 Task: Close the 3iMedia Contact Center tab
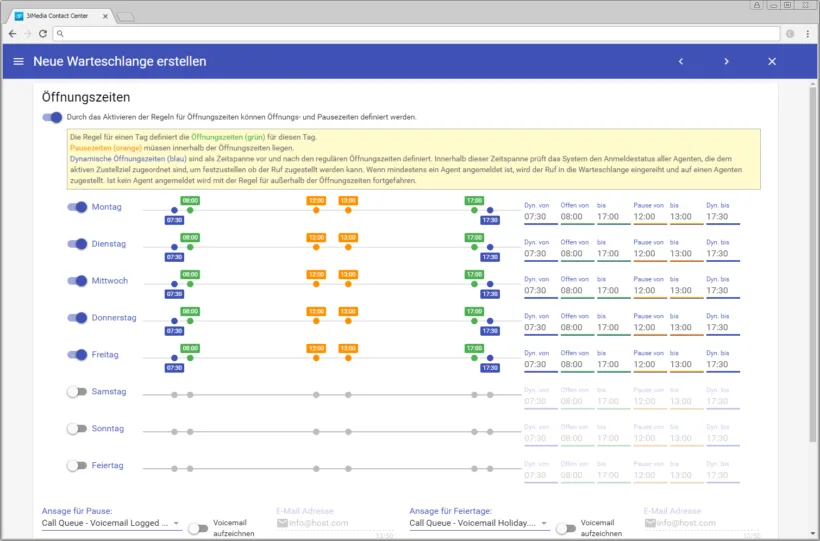(105, 16)
